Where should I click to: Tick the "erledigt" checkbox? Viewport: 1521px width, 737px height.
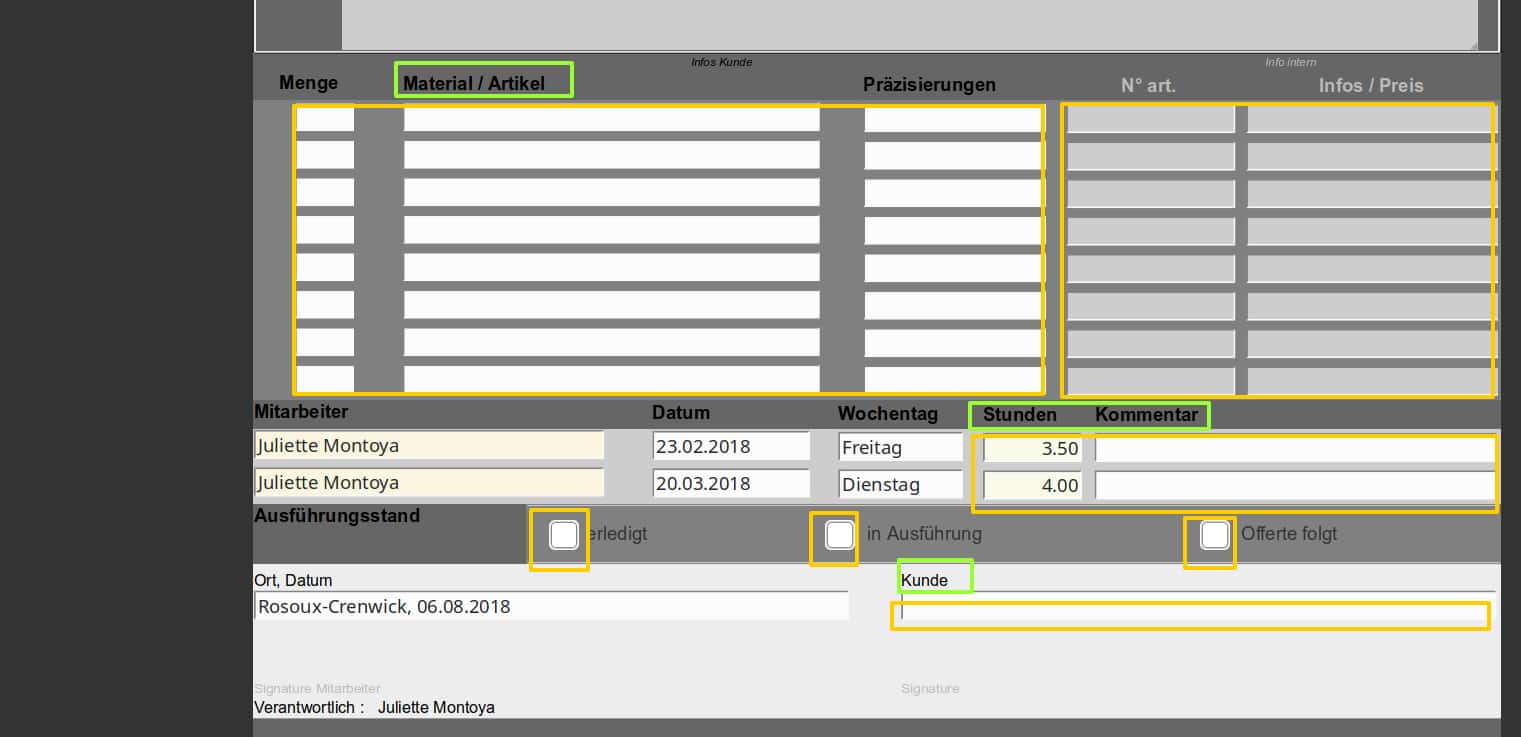[x=564, y=535]
